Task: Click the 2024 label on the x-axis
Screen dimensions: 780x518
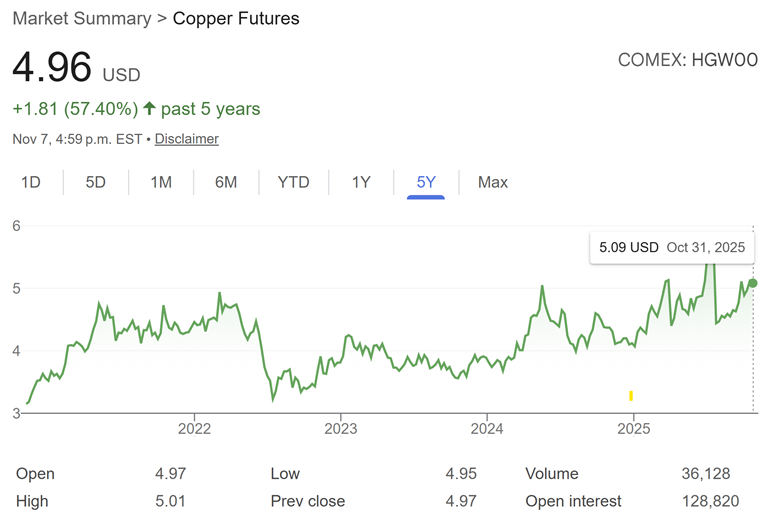Action: point(486,429)
